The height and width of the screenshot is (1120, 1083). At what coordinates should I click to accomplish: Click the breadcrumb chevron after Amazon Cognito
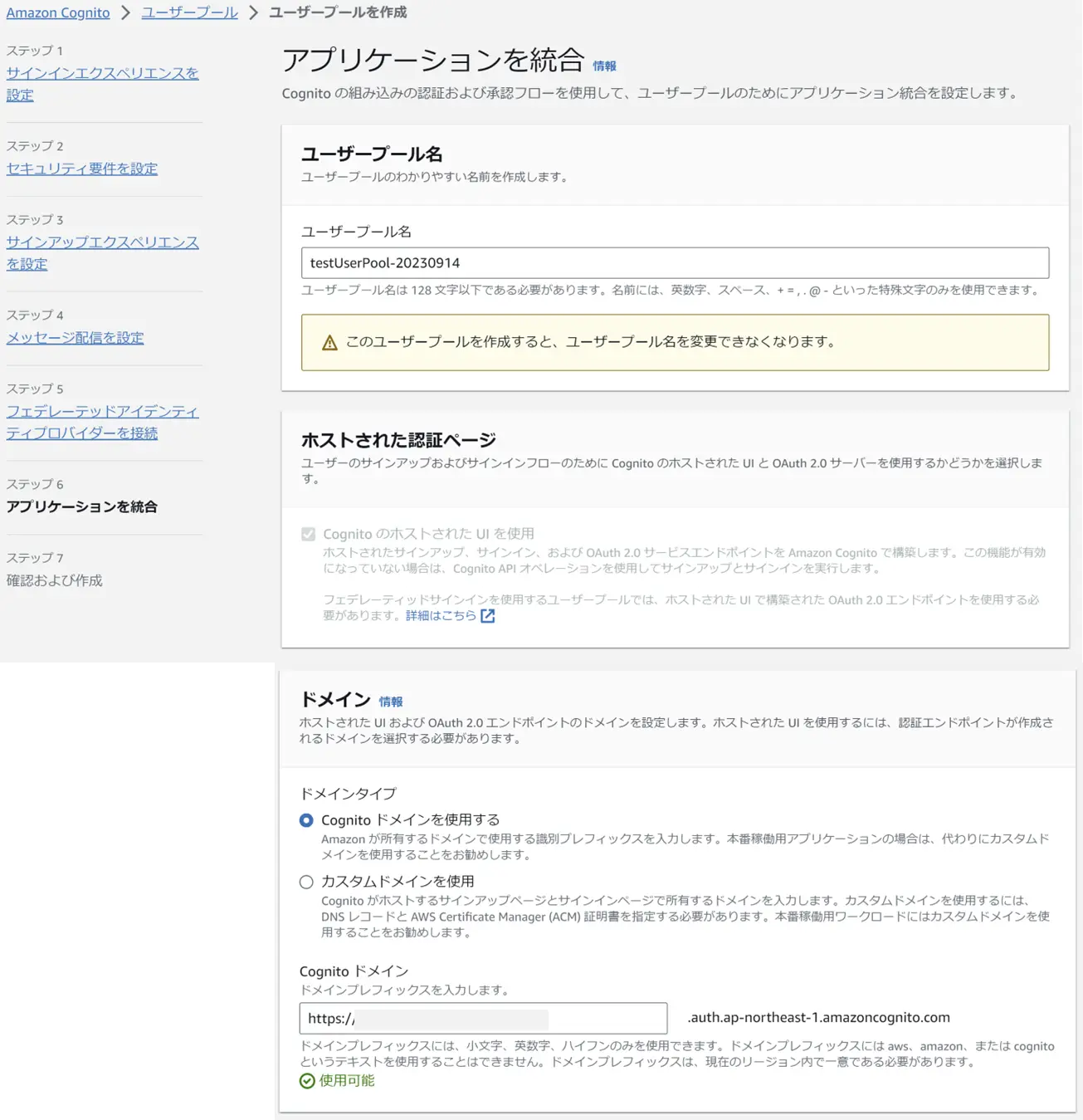(125, 12)
